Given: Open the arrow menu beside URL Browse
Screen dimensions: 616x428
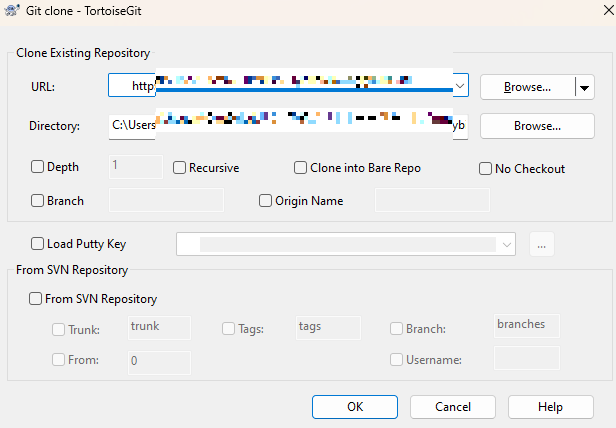Looking at the screenshot, I should coord(585,87).
